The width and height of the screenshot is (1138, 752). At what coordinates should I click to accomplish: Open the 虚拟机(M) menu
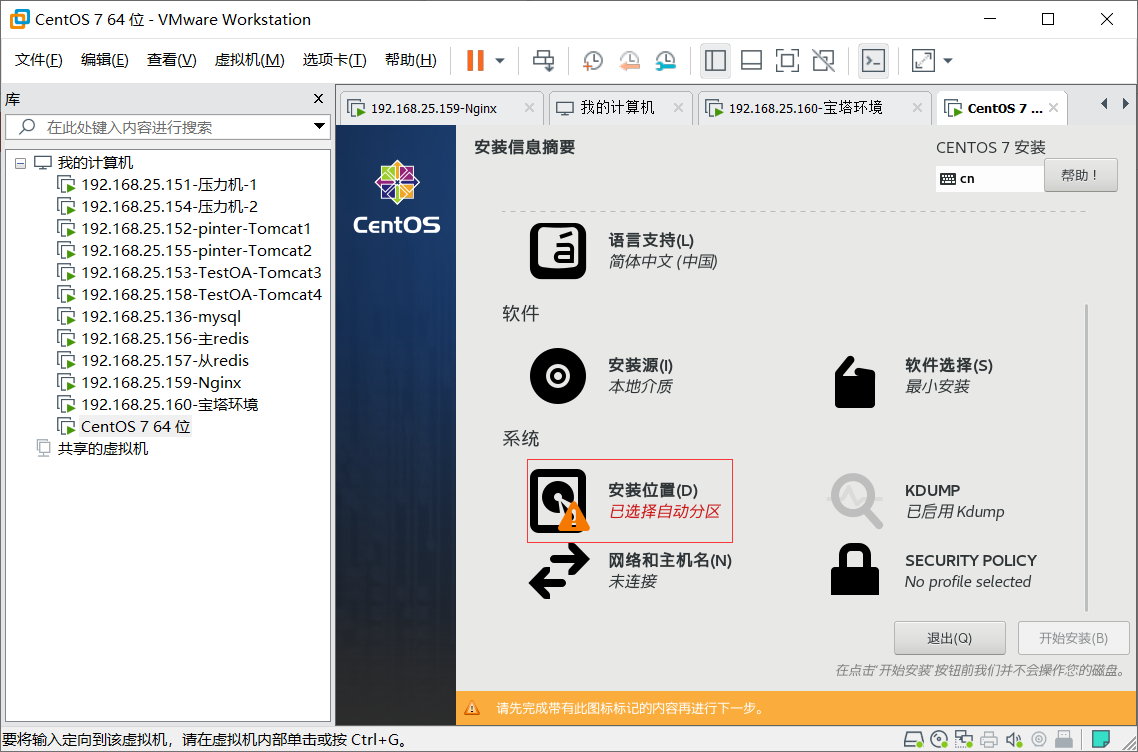[x=249, y=60]
